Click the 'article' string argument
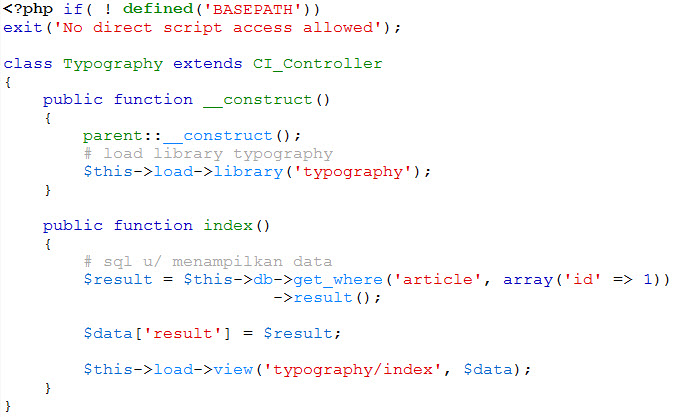Screen dimensions: 674x417 (438, 279)
